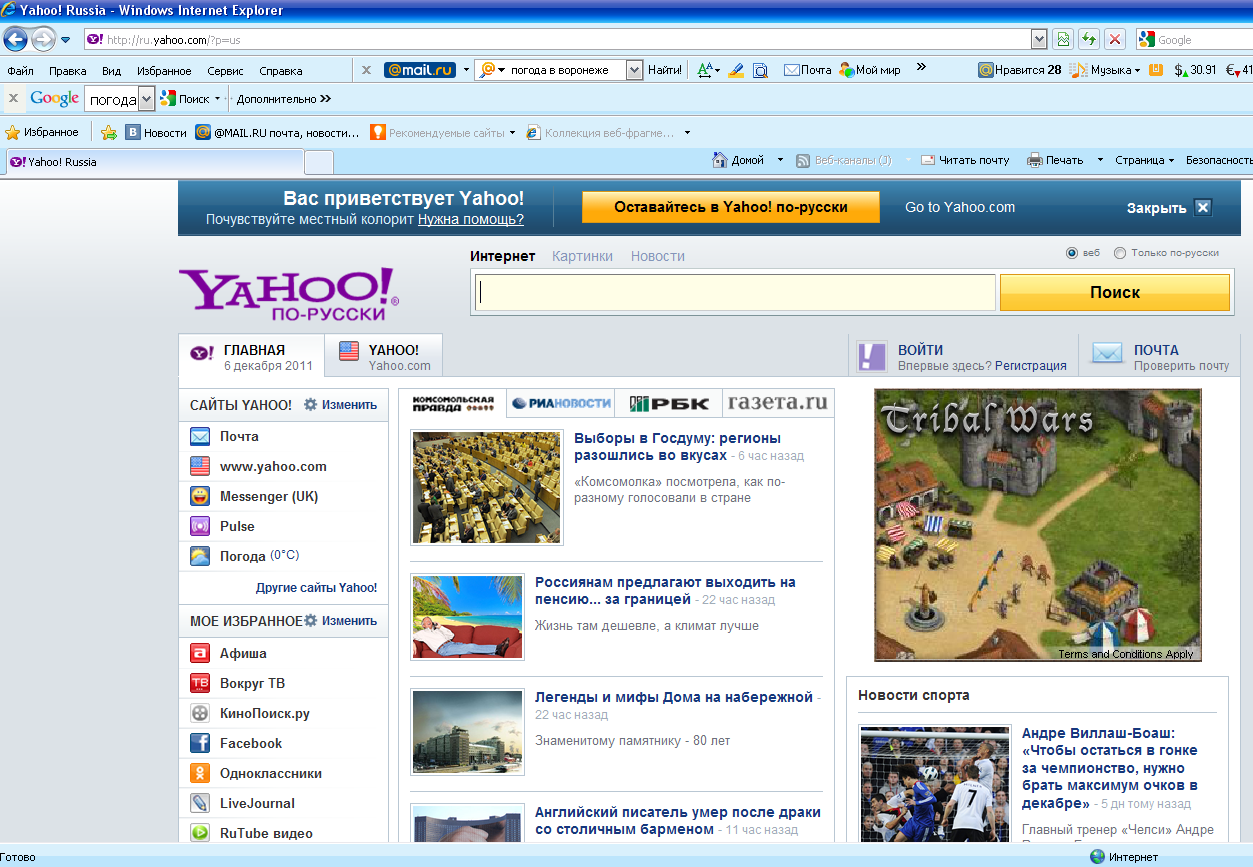Click the compatibility view icon
This screenshot has height=867, width=1253.
coord(1063,39)
